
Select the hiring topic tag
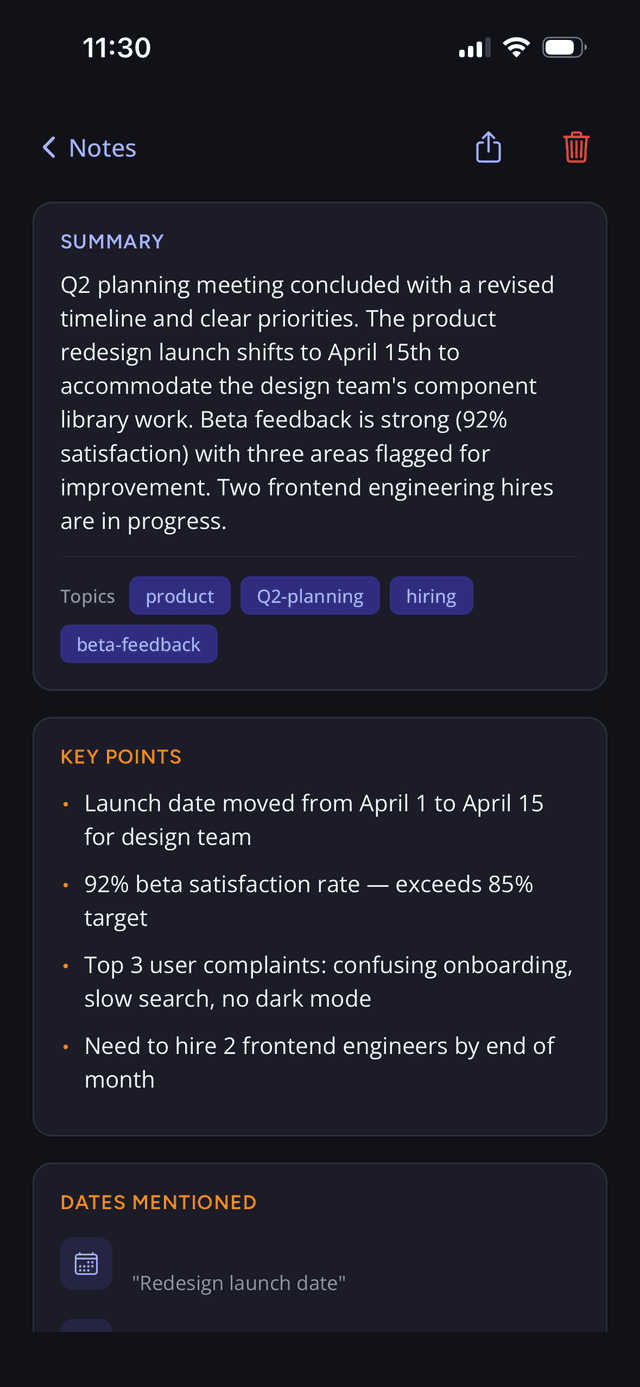[x=431, y=595]
